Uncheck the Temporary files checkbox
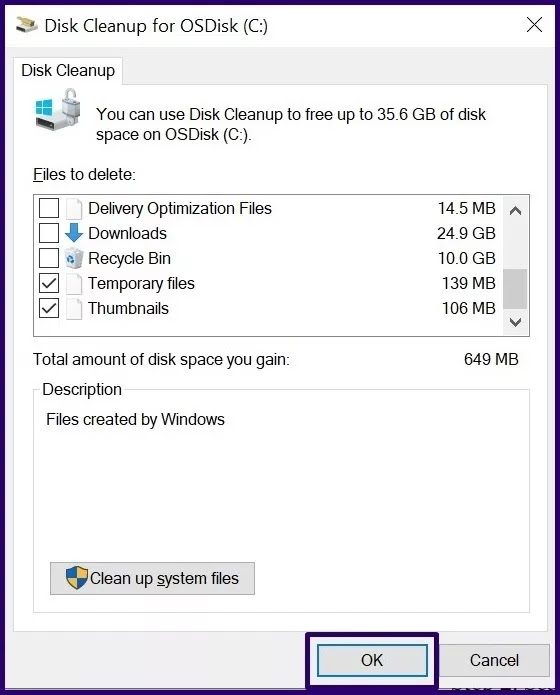The height and width of the screenshot is (695, 560). [49, 284]
